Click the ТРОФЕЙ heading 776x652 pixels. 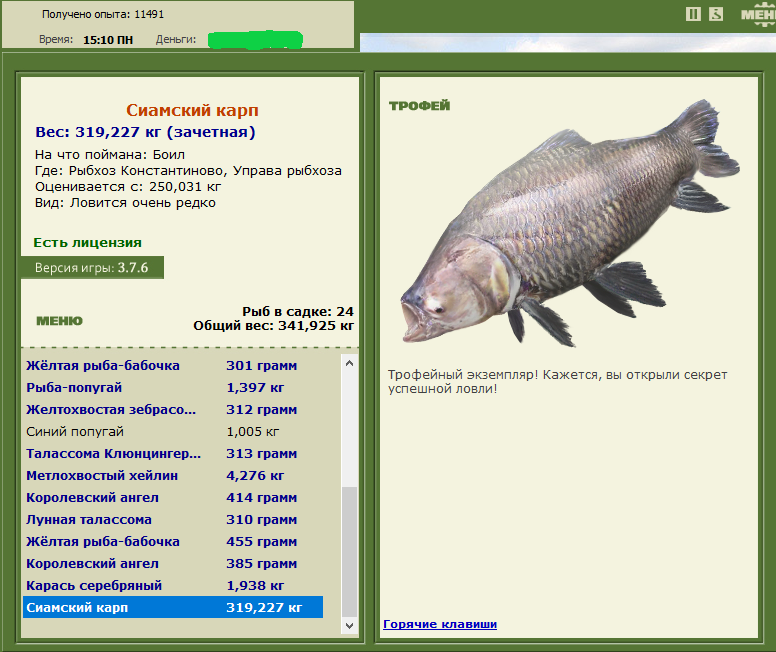tap(420, 105)
